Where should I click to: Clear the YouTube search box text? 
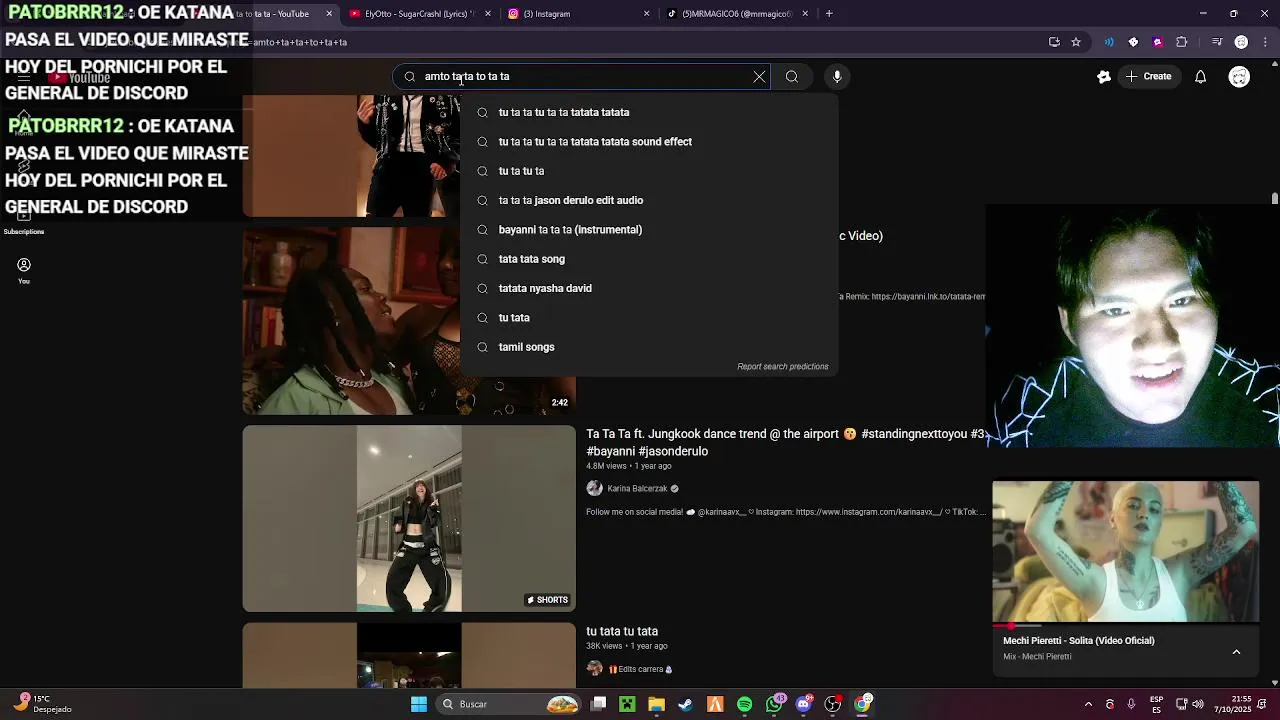click(x=759, y=76)
